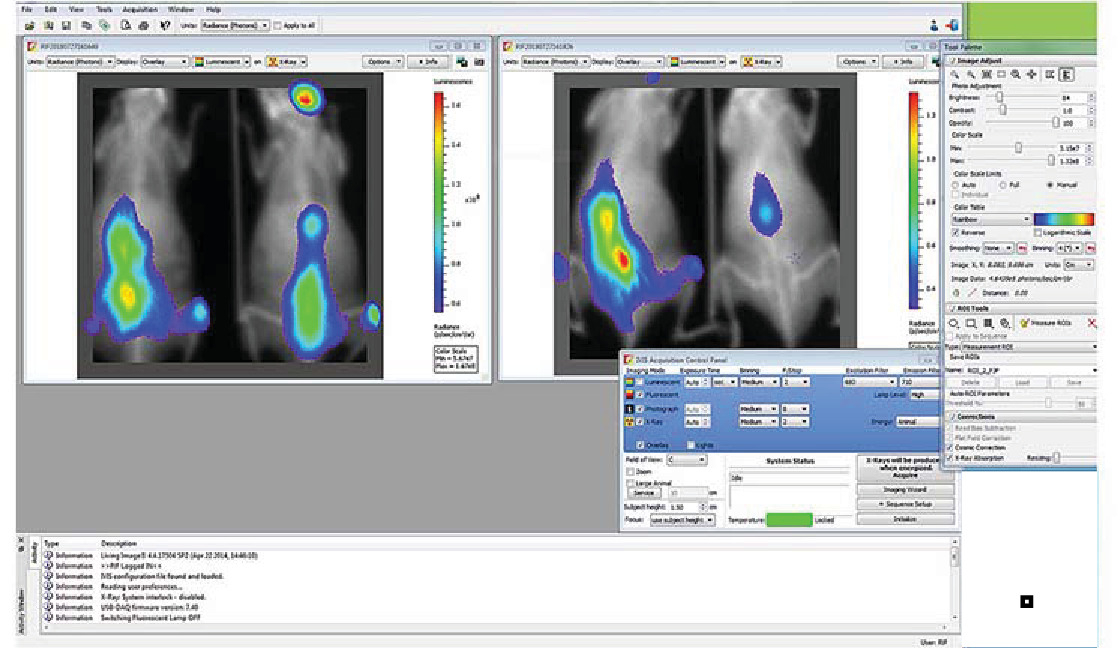Click the save disk icon in toolbar

click(66, 25)
